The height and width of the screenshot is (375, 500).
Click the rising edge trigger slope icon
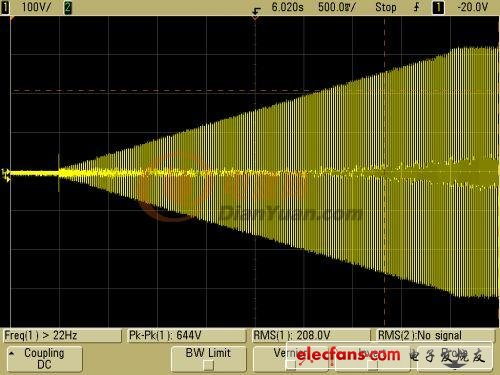coord(417,7)
